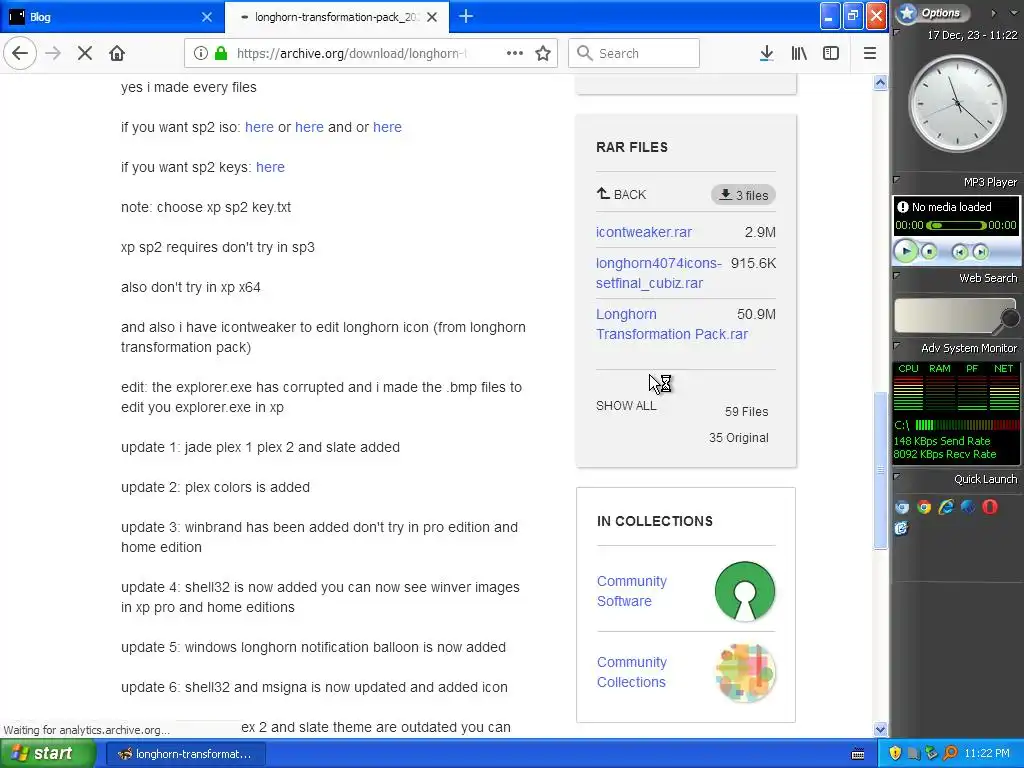This screenshot has height=768, width=1024.
Task: Open a new tab with plus button
Action: [x=466, y=16]
